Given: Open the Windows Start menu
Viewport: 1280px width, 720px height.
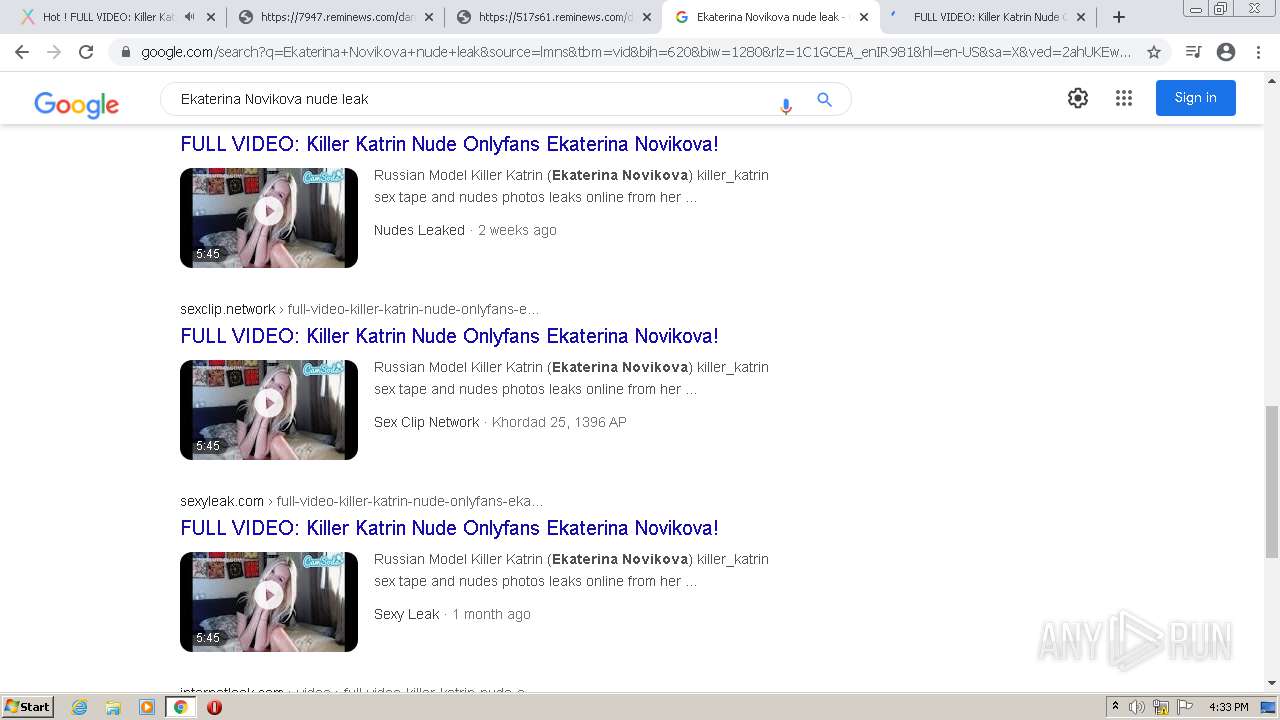Looking at the screenshot, I should [28, 707].
